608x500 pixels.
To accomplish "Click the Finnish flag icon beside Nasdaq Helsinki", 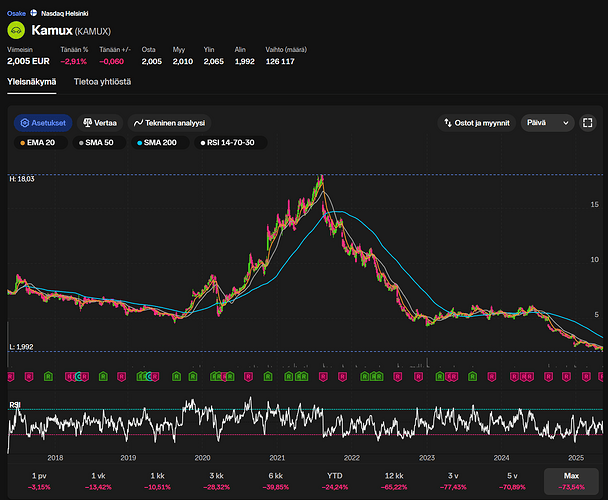I will [34, 13].
